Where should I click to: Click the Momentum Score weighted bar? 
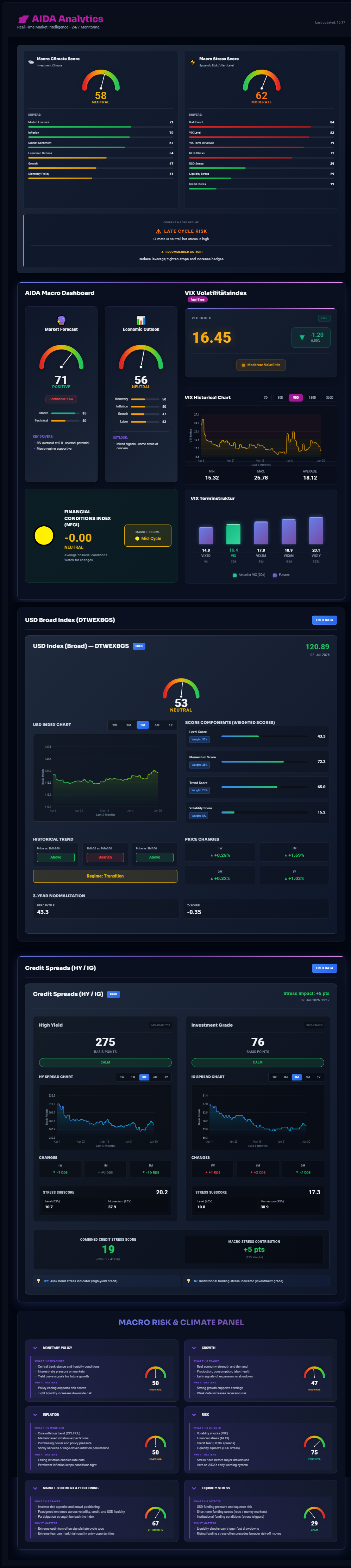coord(264,761)
